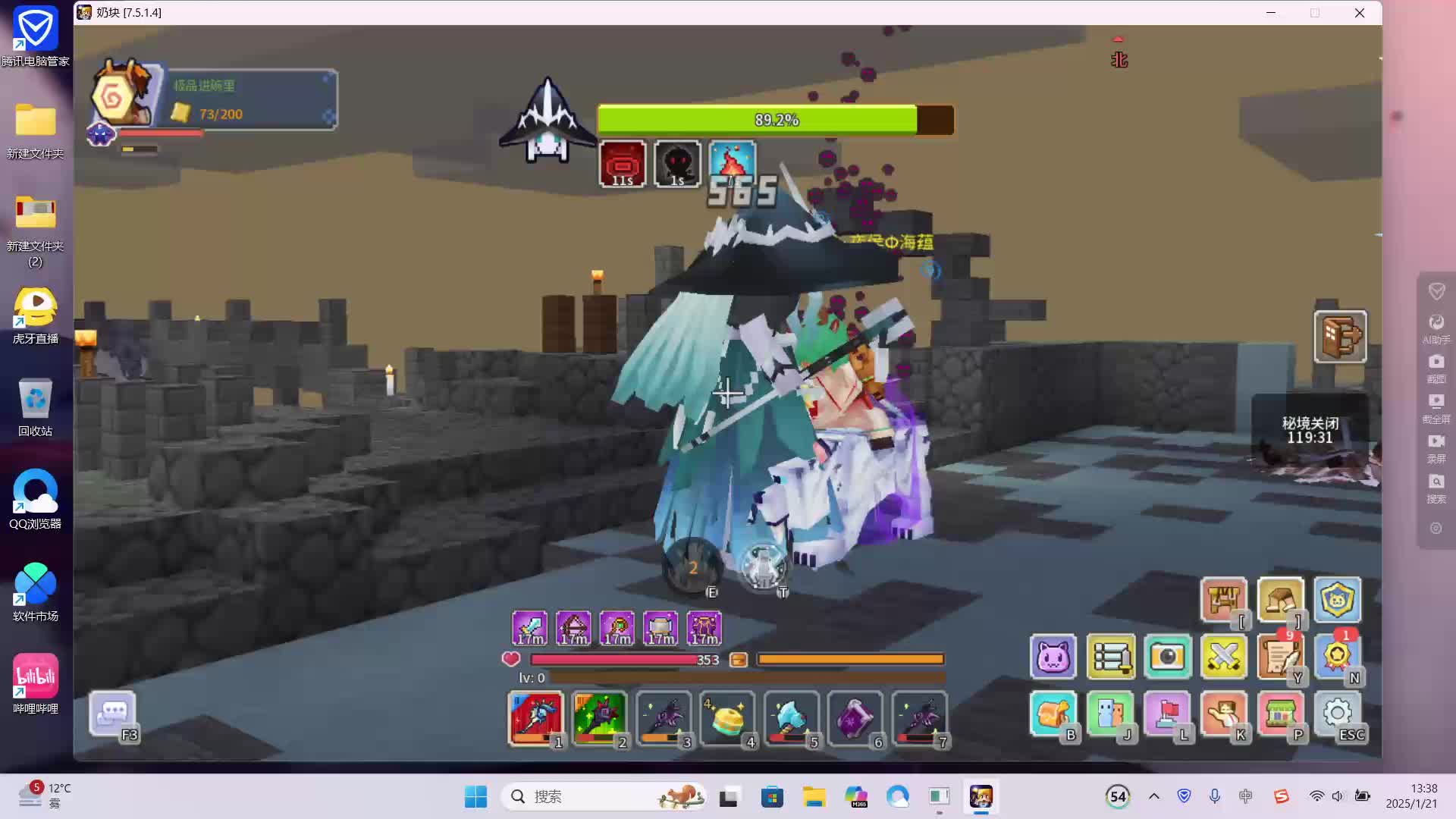
Task: Click the exit door icon on right
Action: (1340, 337)
